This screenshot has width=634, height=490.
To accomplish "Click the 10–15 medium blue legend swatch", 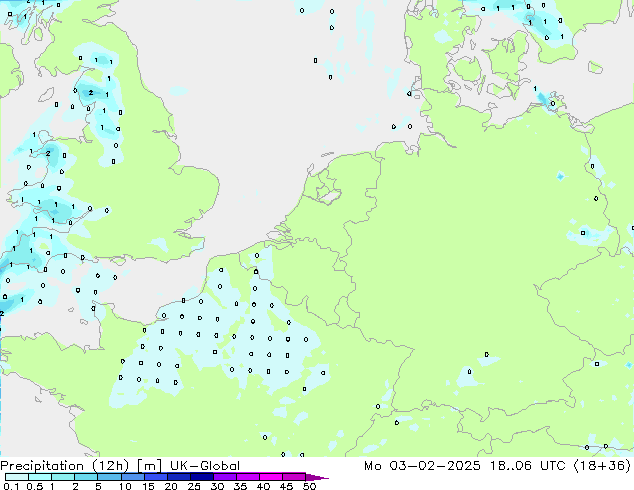I will pyautogui.click(x=133, y=477).
